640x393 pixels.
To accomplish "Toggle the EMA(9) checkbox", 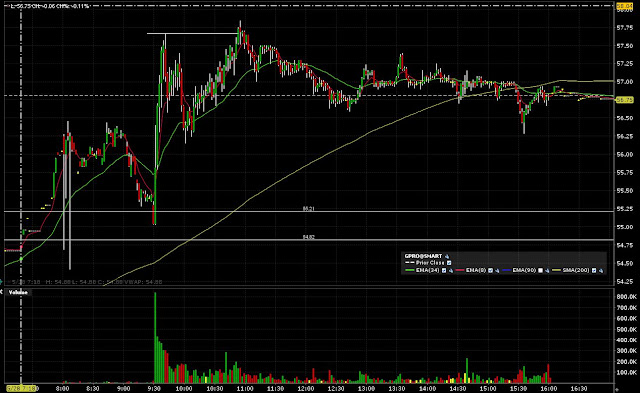I will coord(491,271).
